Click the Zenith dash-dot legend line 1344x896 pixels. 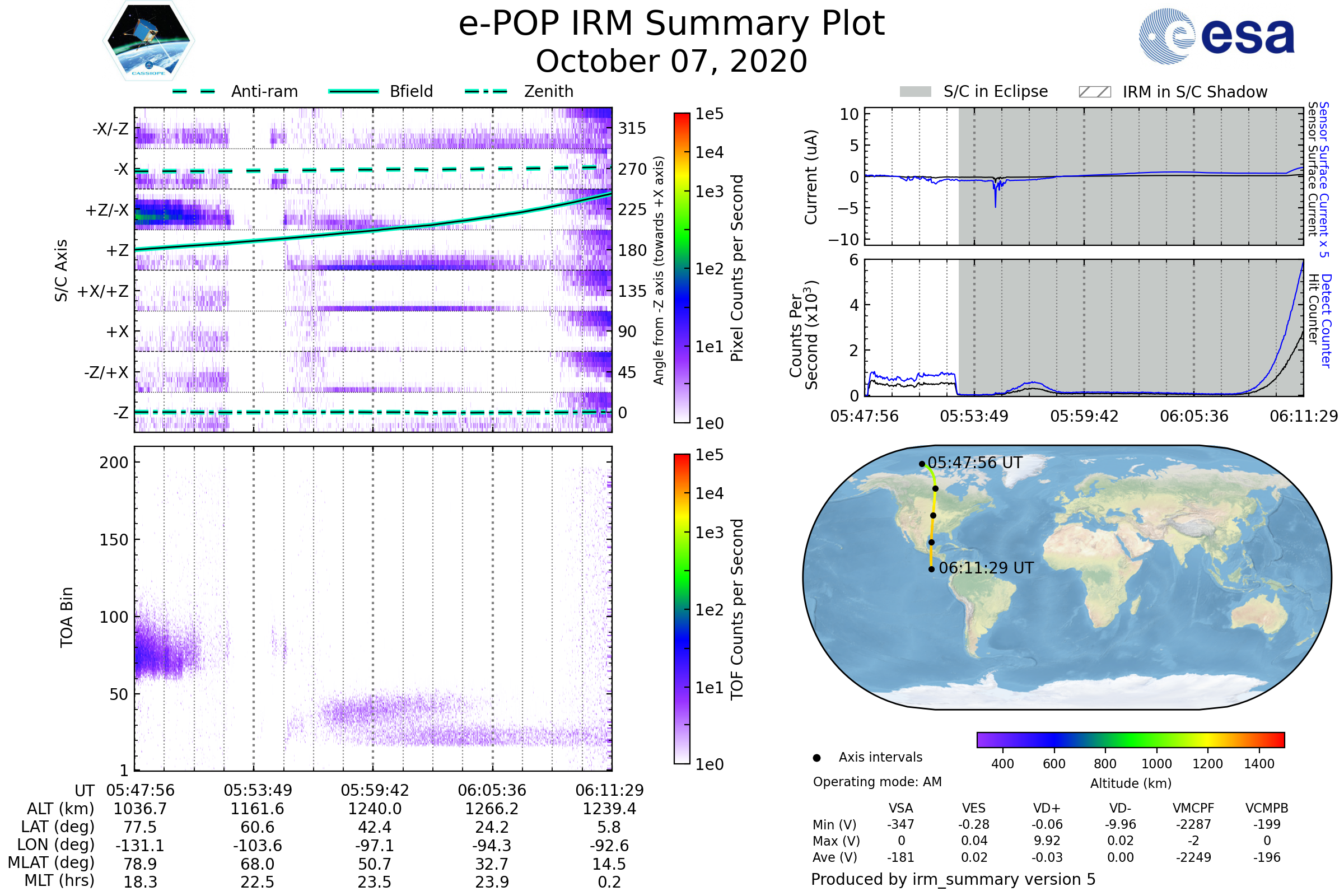click(x=486, y=91)
